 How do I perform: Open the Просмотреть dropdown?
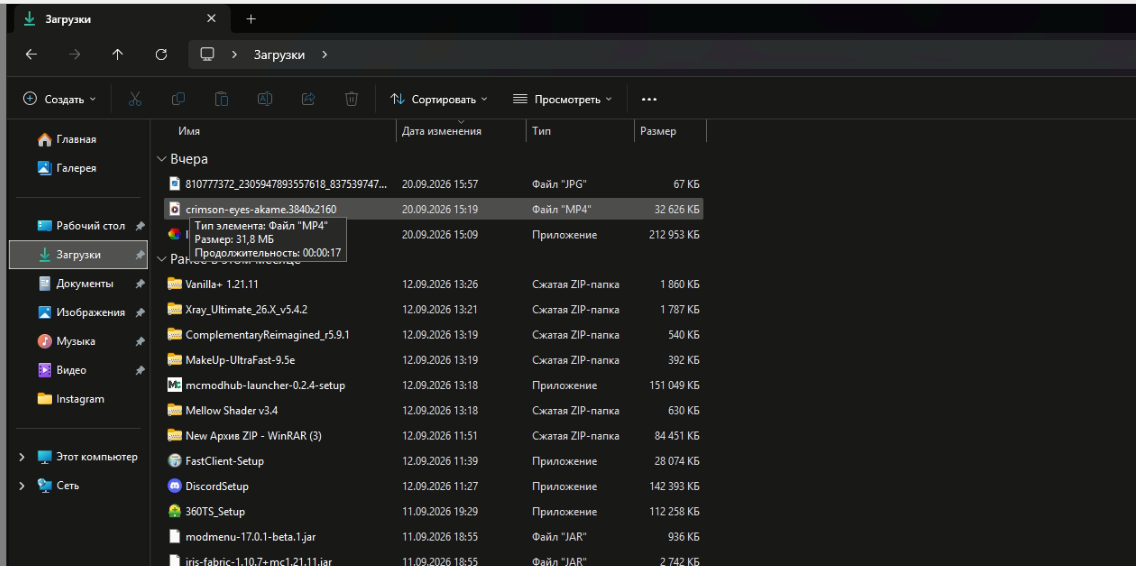click(562, 99)
